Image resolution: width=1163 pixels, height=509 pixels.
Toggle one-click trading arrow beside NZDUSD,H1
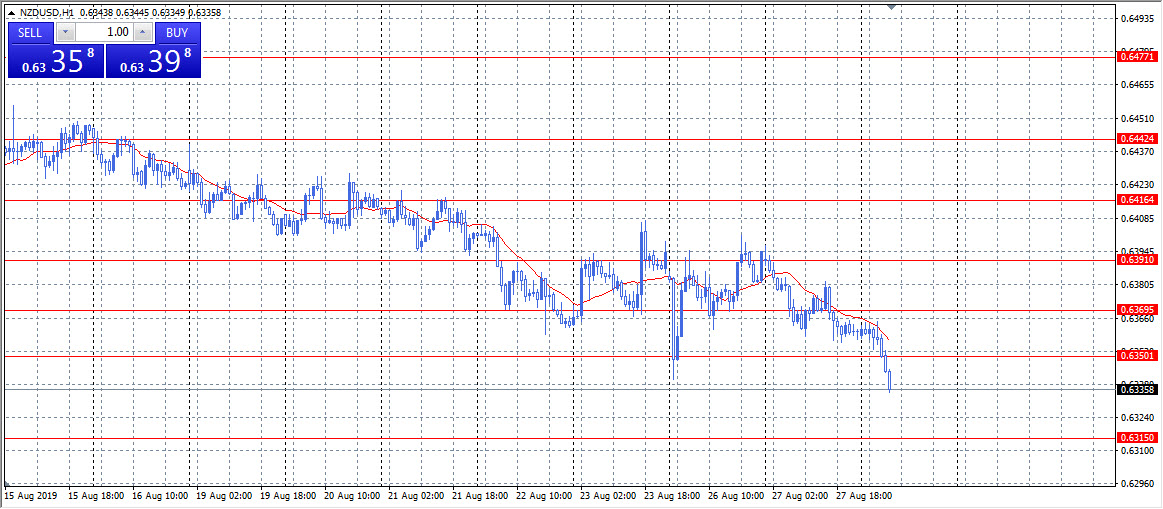[13, 13]
